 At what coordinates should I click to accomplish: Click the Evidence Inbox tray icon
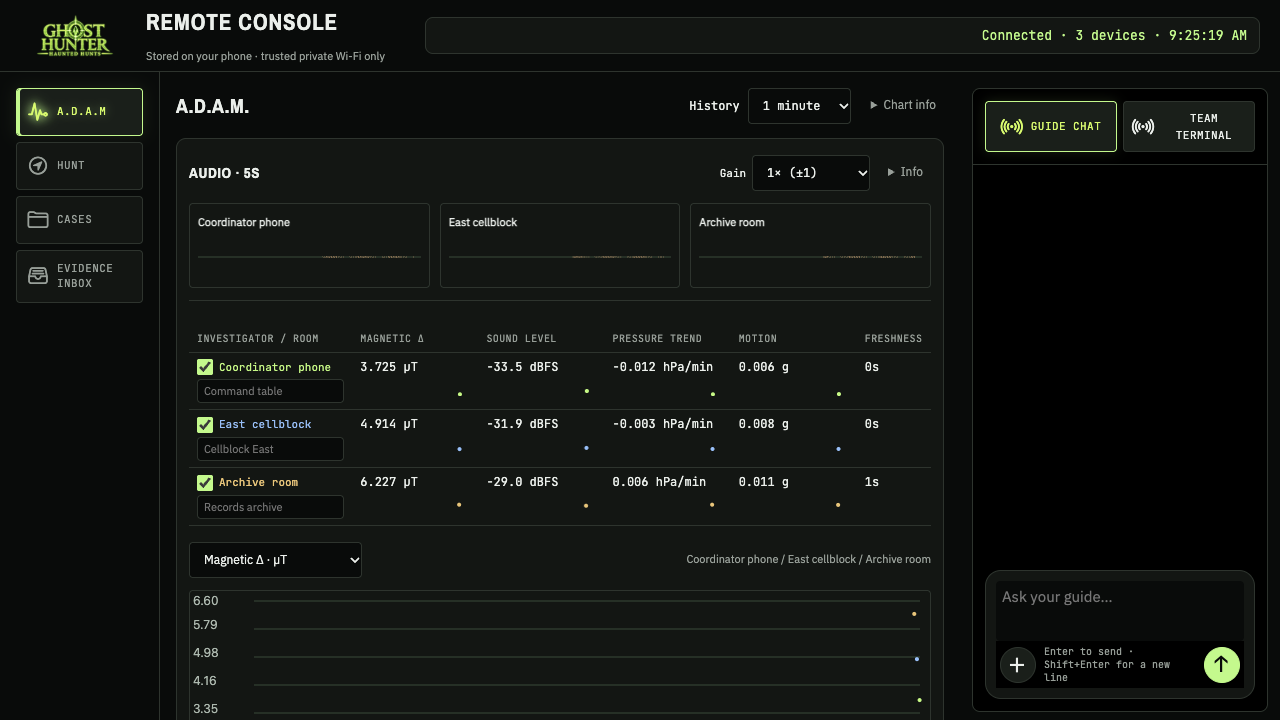click(x=38, y=276)
